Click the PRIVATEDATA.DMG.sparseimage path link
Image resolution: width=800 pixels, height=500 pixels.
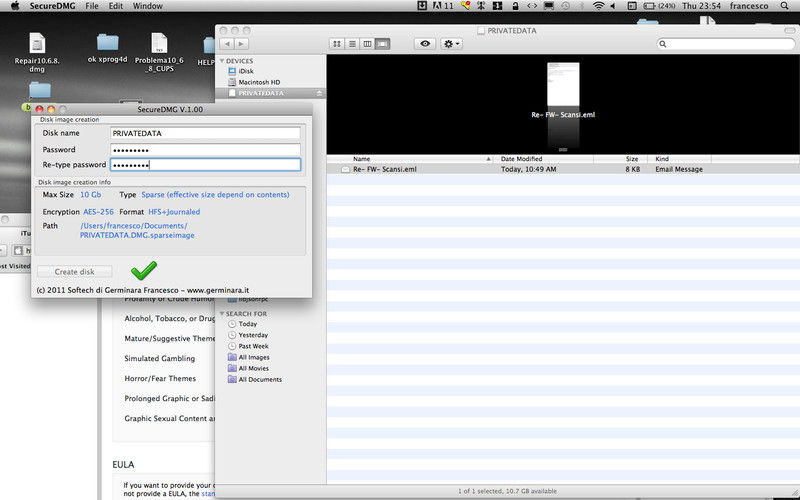(x=137, y=231)
